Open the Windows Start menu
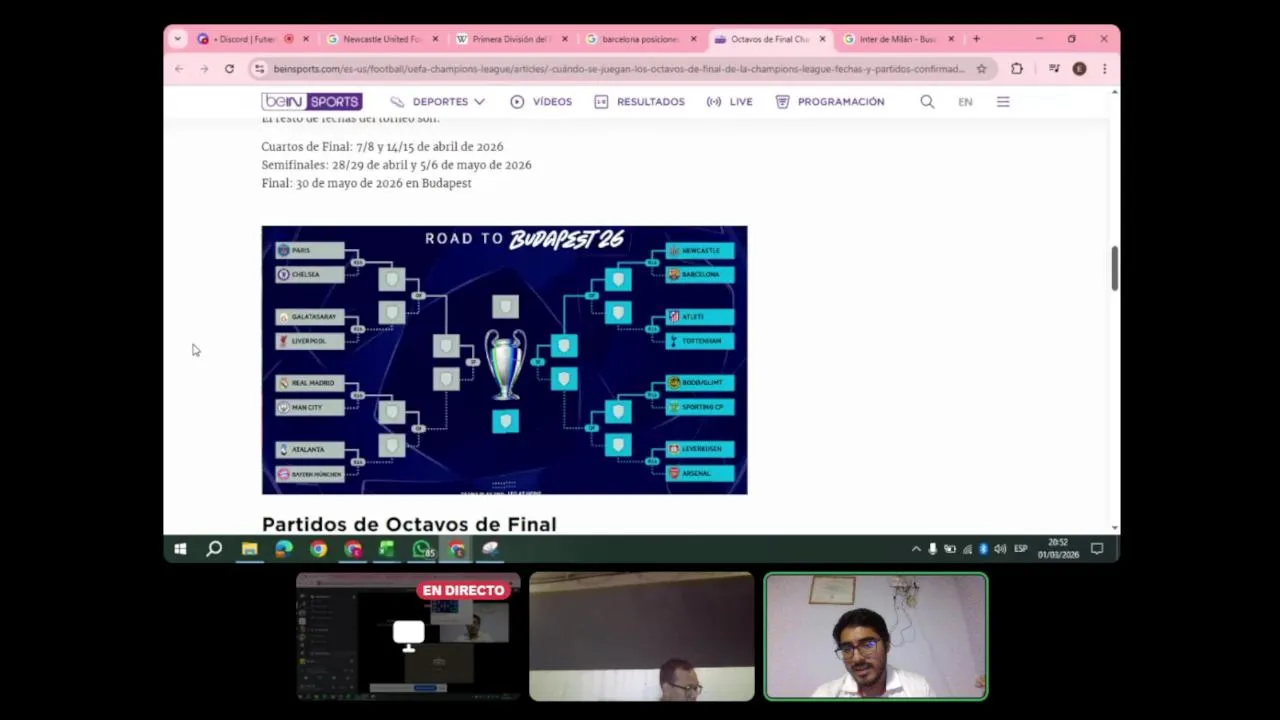Screen dimensions: 1280x720 180,549
